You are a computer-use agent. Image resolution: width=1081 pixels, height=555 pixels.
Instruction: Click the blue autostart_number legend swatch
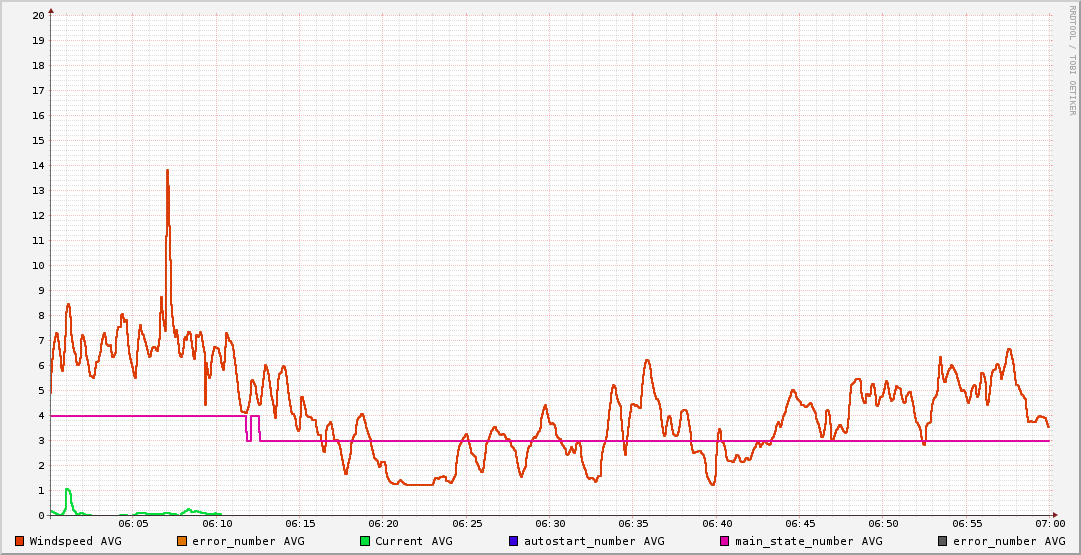[514, 541]
